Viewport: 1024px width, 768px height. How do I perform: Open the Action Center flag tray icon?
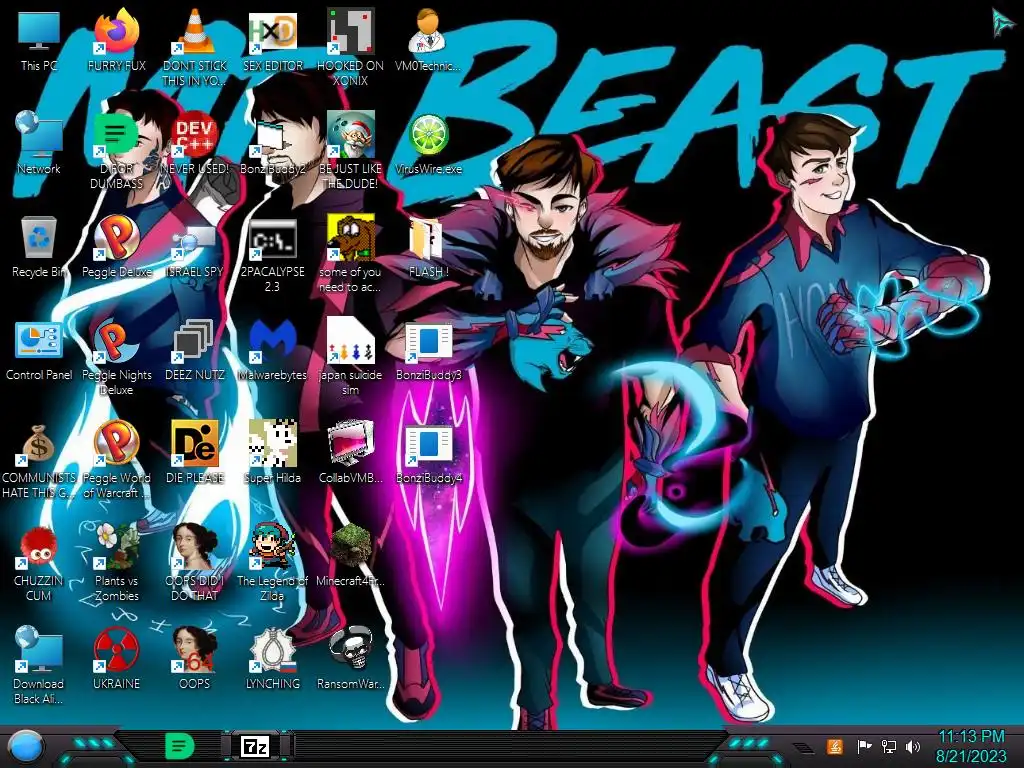(863, 746)
